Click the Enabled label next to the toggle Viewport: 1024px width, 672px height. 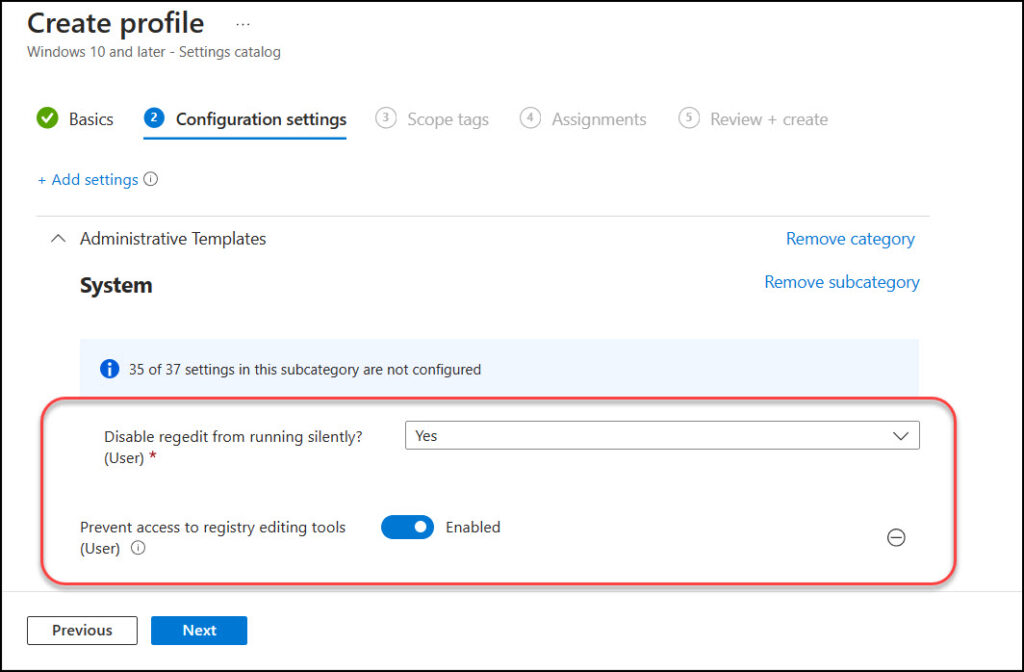tap(473, 527)
